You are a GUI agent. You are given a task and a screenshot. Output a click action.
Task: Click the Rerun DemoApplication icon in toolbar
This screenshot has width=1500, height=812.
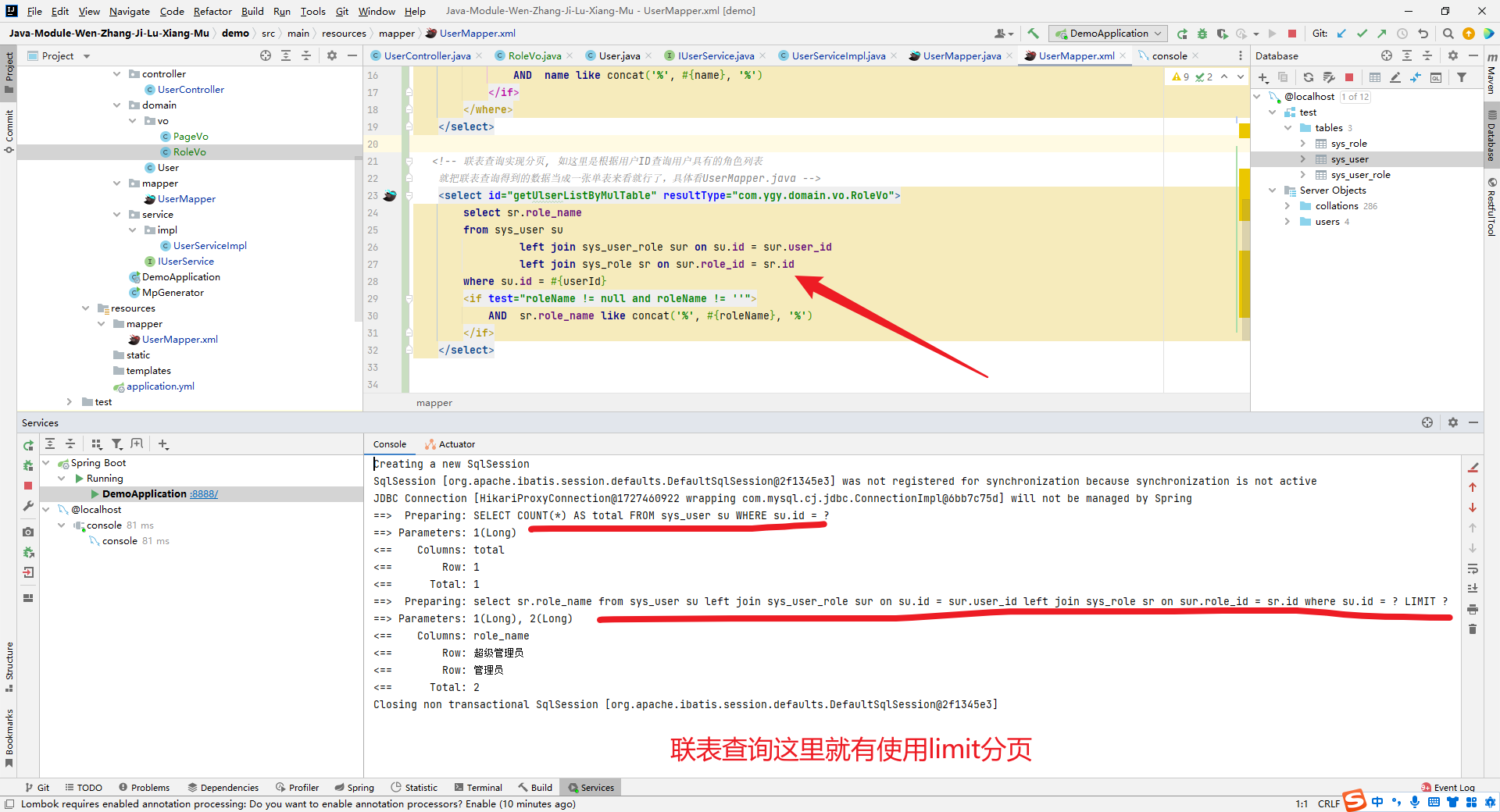(x=1182, y=34)
